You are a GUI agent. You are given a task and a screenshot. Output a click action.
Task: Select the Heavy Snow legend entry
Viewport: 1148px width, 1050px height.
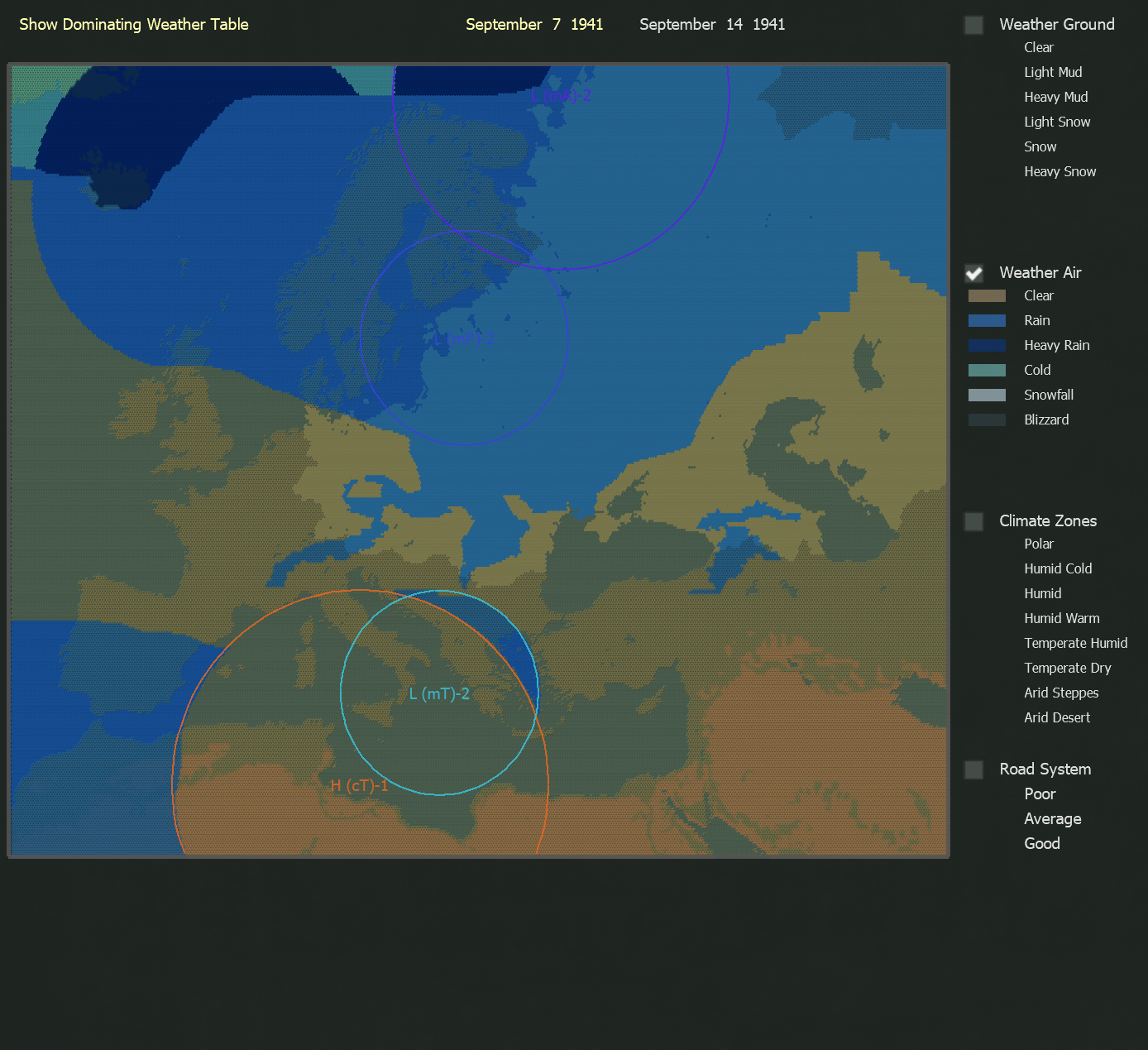1060,172
